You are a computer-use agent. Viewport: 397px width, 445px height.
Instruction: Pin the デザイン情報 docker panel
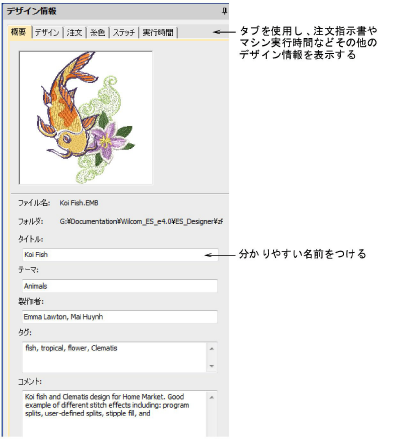click(x=224, y=11)
